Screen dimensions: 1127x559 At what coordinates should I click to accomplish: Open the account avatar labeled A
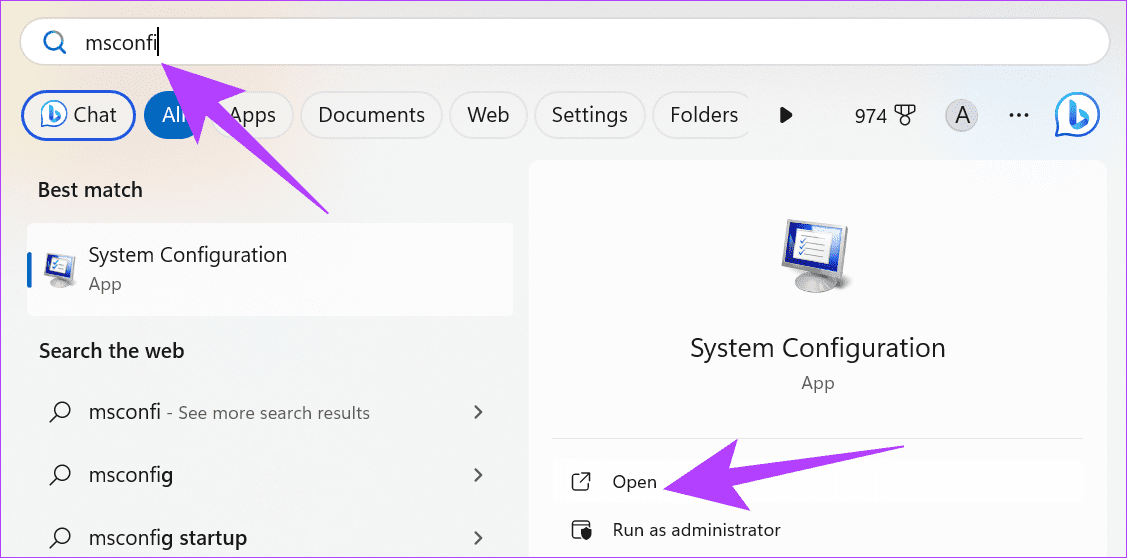(x=962, y=115)
